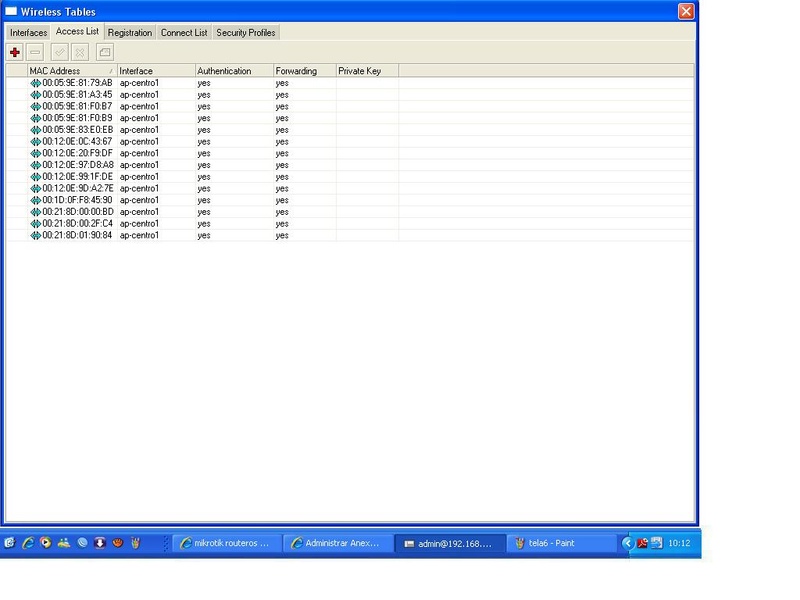Disable the entry with the X toolbar button
The width and height of the screenshot is (800, 600).
click(x=80, y=52)
